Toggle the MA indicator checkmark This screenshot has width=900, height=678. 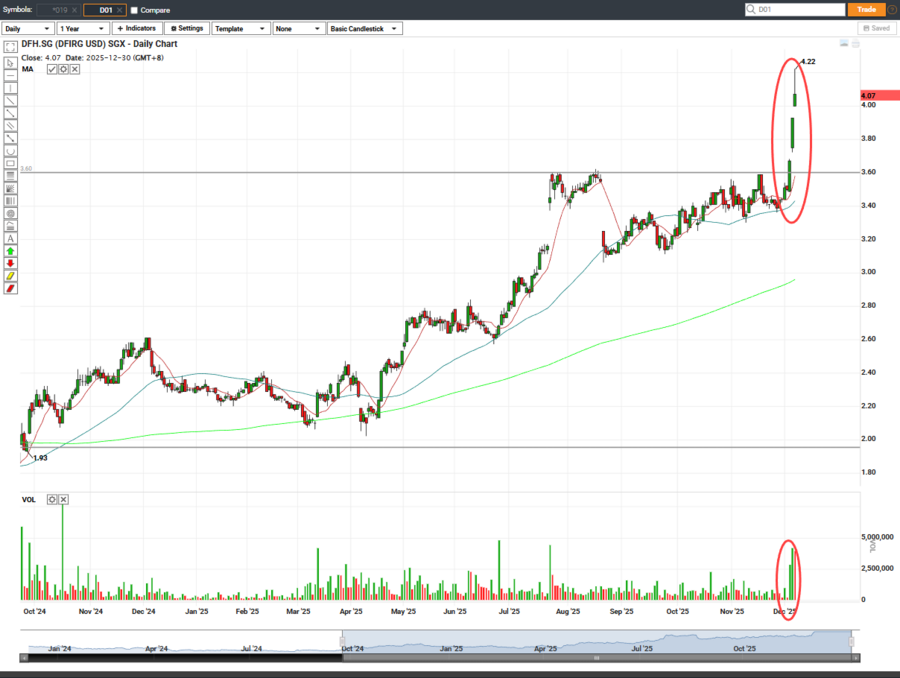[x=52, y=69]
